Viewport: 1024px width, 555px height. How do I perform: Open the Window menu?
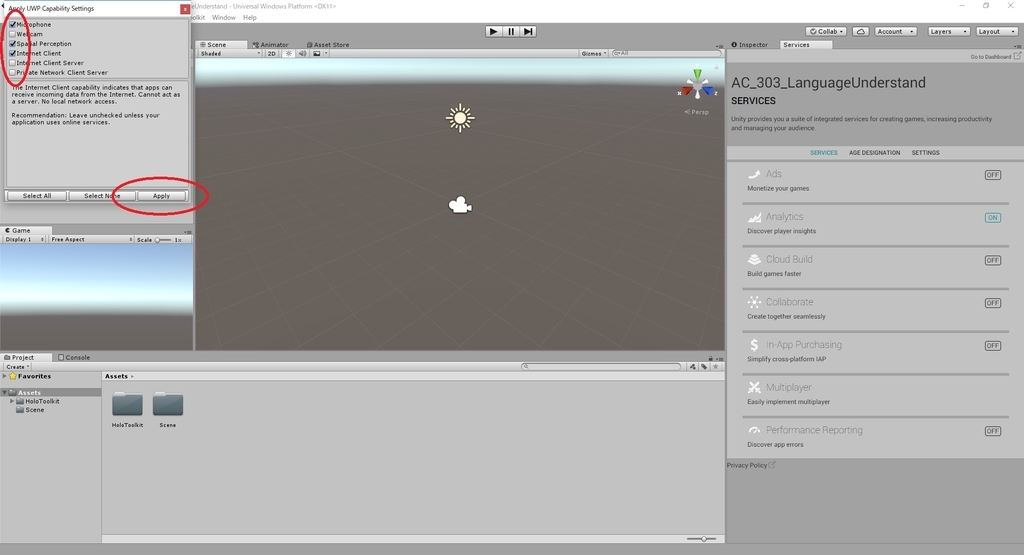click(223, 18)
